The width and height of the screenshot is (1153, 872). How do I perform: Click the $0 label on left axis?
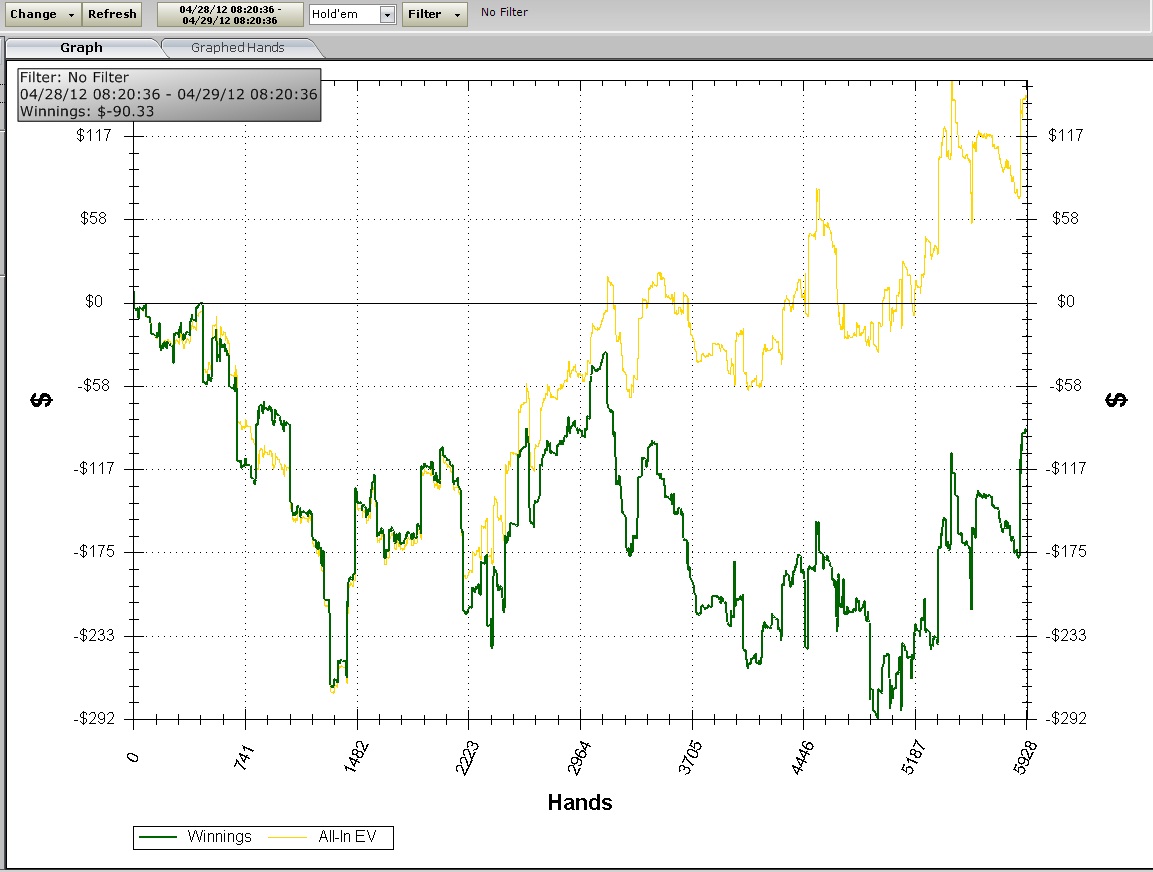pos(93,302)
